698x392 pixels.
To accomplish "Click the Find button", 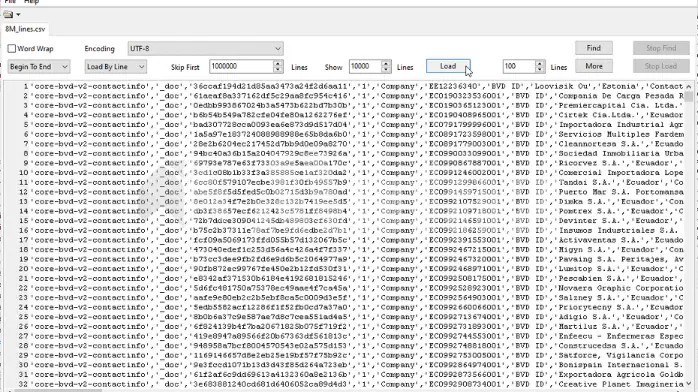I will pyautogui.click(x=594, y=48).
